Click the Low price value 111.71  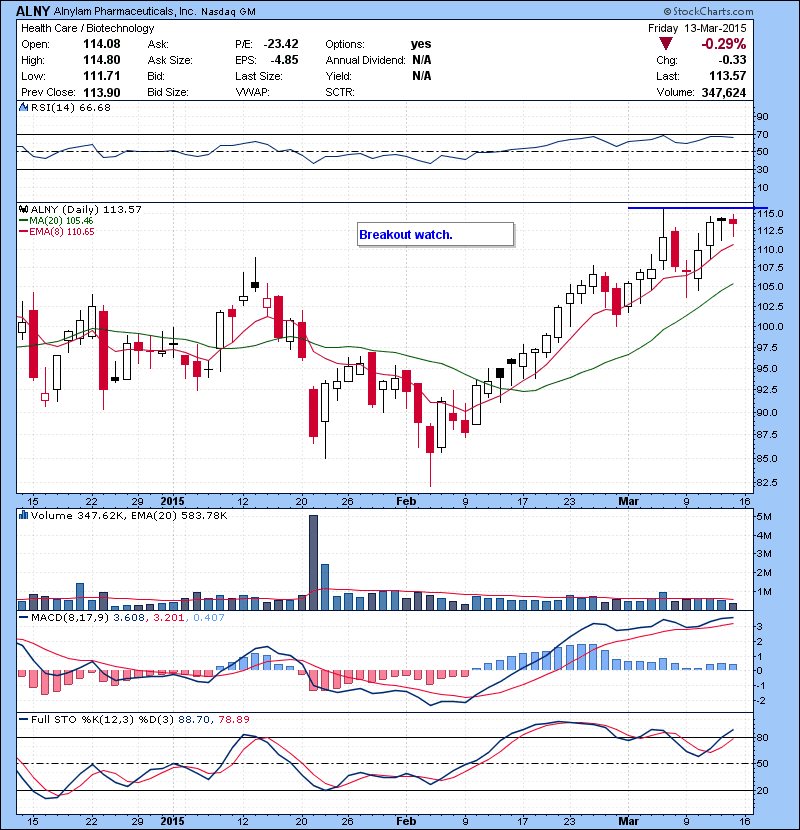(102, 76)
